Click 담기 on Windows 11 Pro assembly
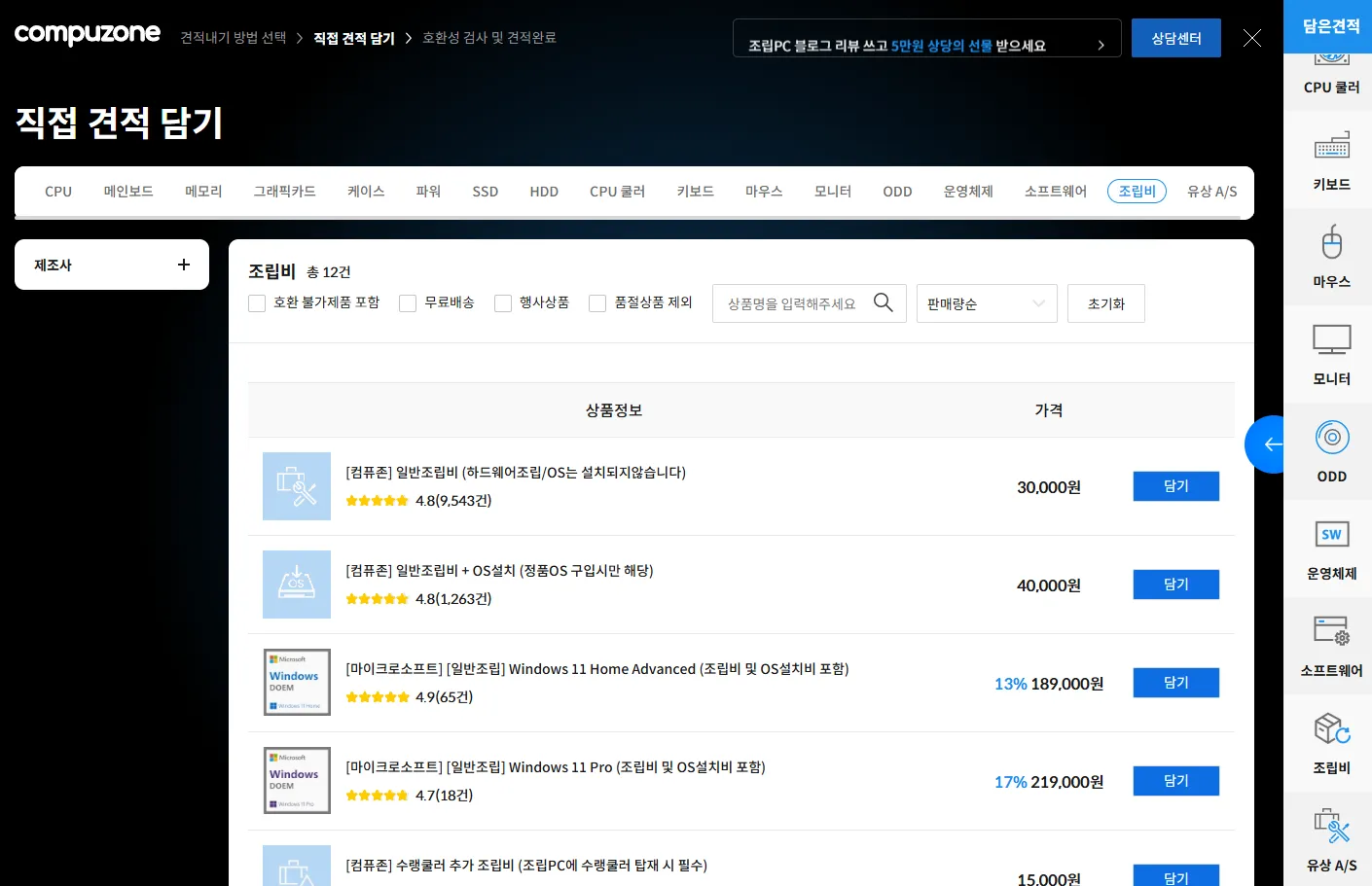This screenshot has width=1372, height=886. pyautogui.click(x=1175, y=780)
